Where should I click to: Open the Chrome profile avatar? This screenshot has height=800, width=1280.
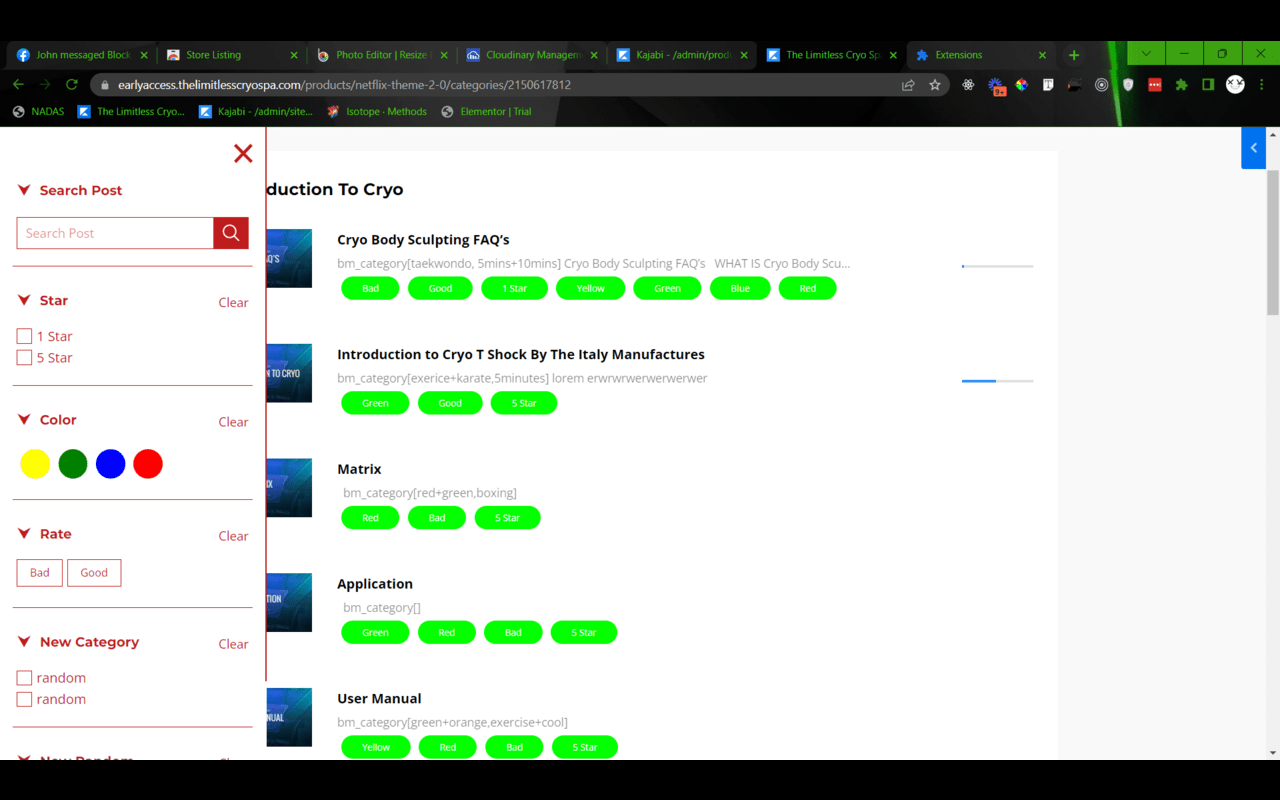tap(1236, 85)
